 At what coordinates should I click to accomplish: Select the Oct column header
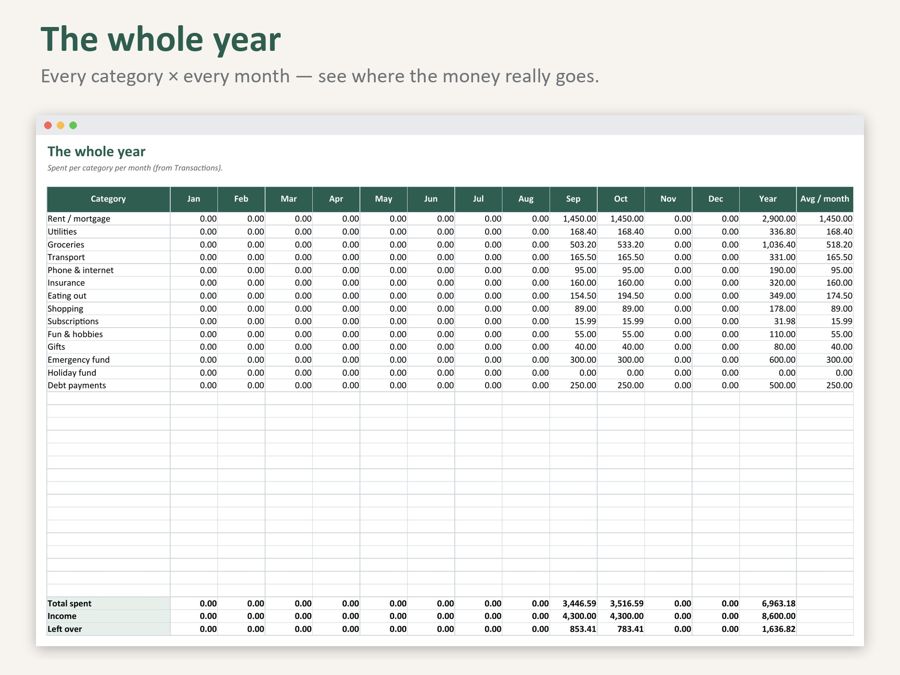coord(621,199)
